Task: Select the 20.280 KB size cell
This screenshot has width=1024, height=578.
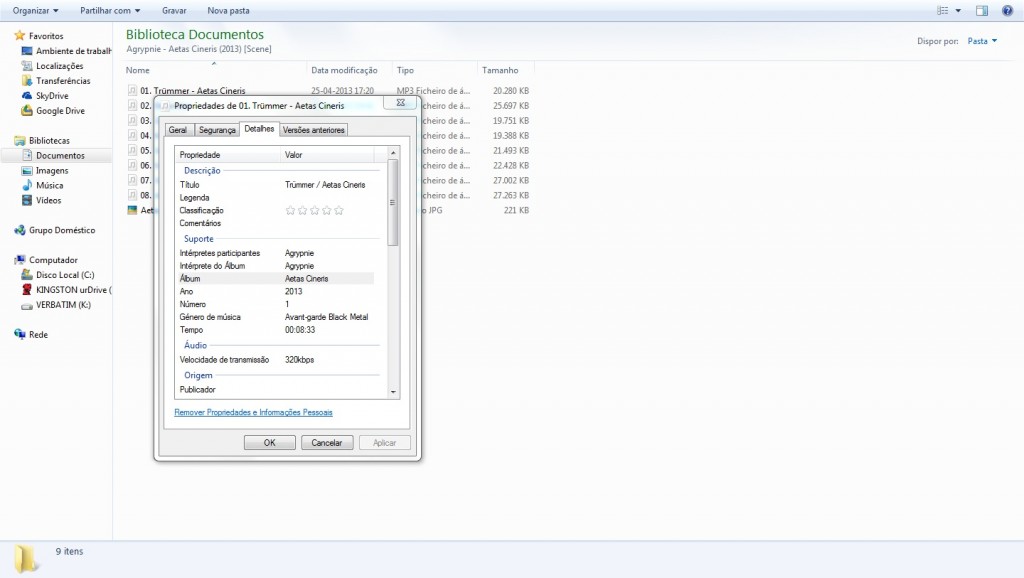Action: 511,91
